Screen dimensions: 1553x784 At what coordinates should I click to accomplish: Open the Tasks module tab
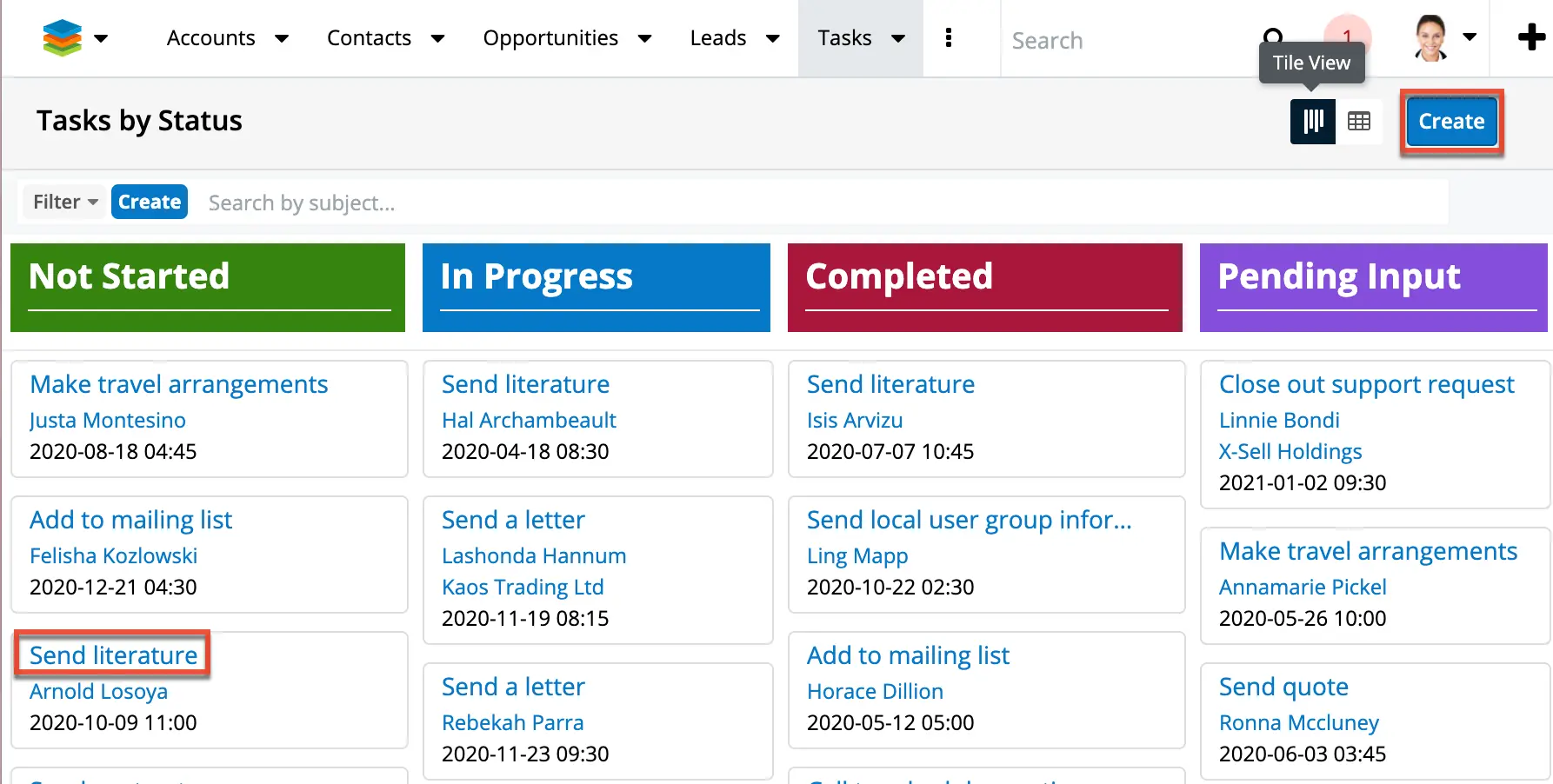[x=844, y=38]
